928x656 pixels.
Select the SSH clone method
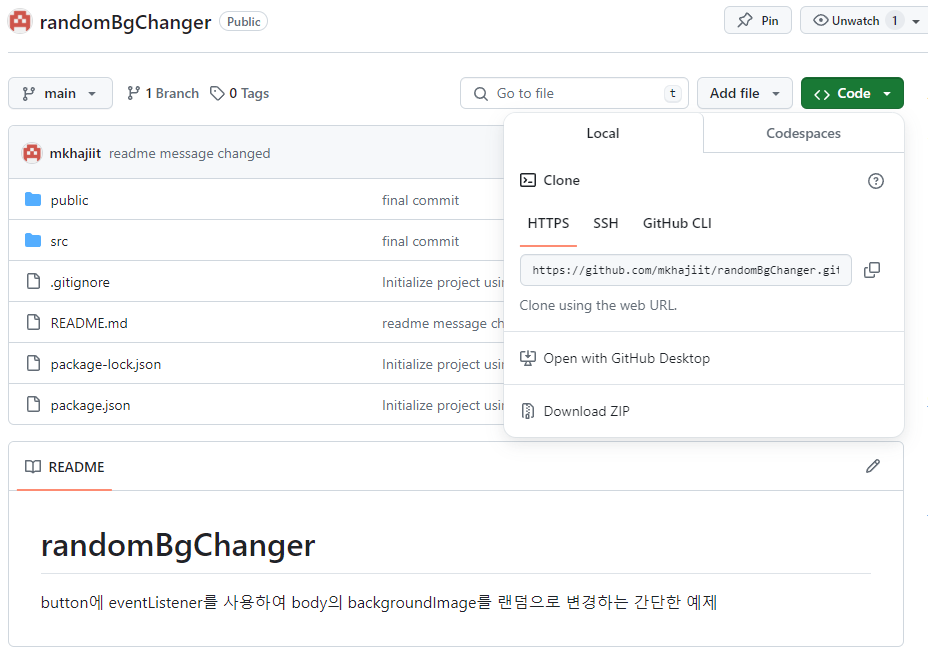pos(605,223)
